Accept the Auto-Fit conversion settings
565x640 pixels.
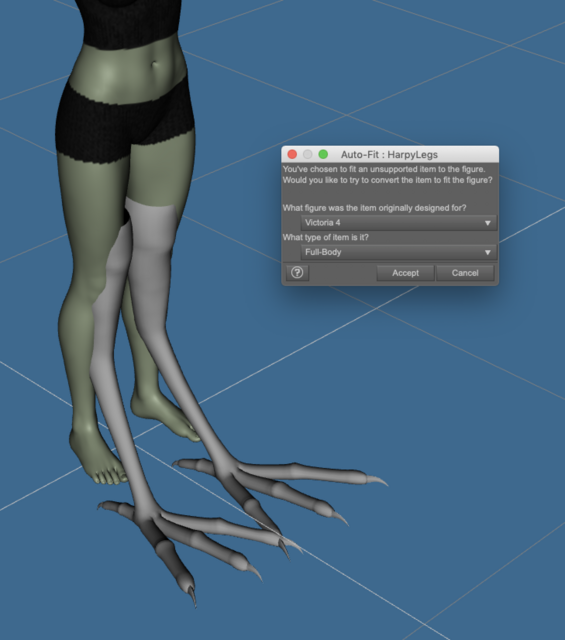405,273
